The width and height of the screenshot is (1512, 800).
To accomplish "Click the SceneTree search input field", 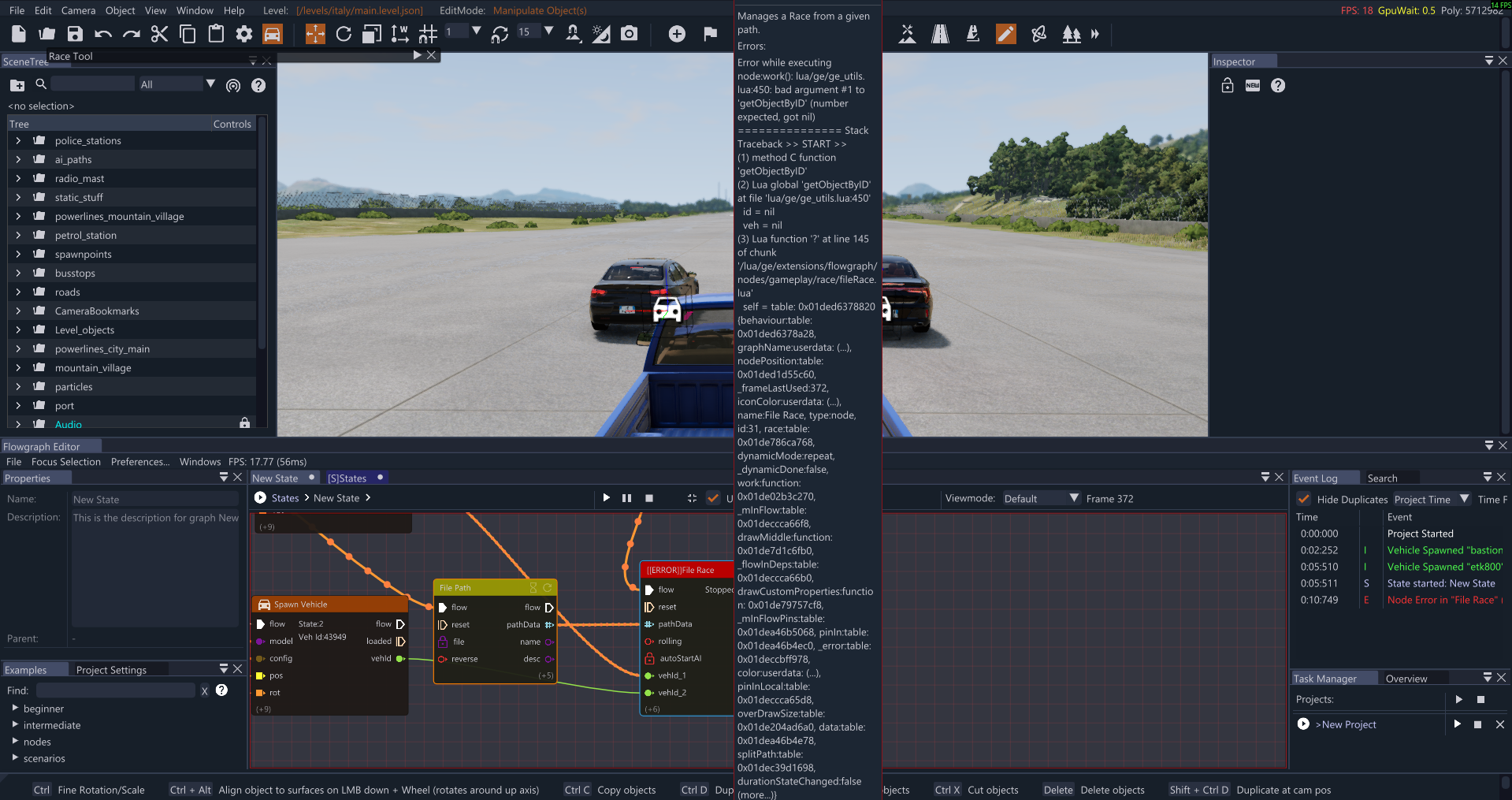I will (x=92, y=84).
